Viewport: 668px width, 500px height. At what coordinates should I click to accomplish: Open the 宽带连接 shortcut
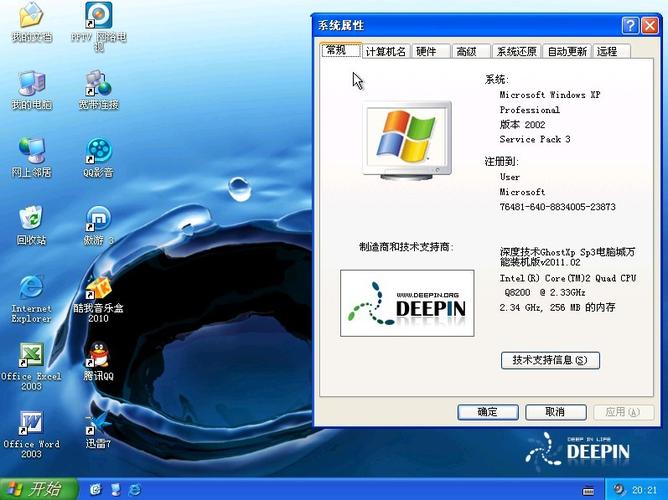point(98,90)
